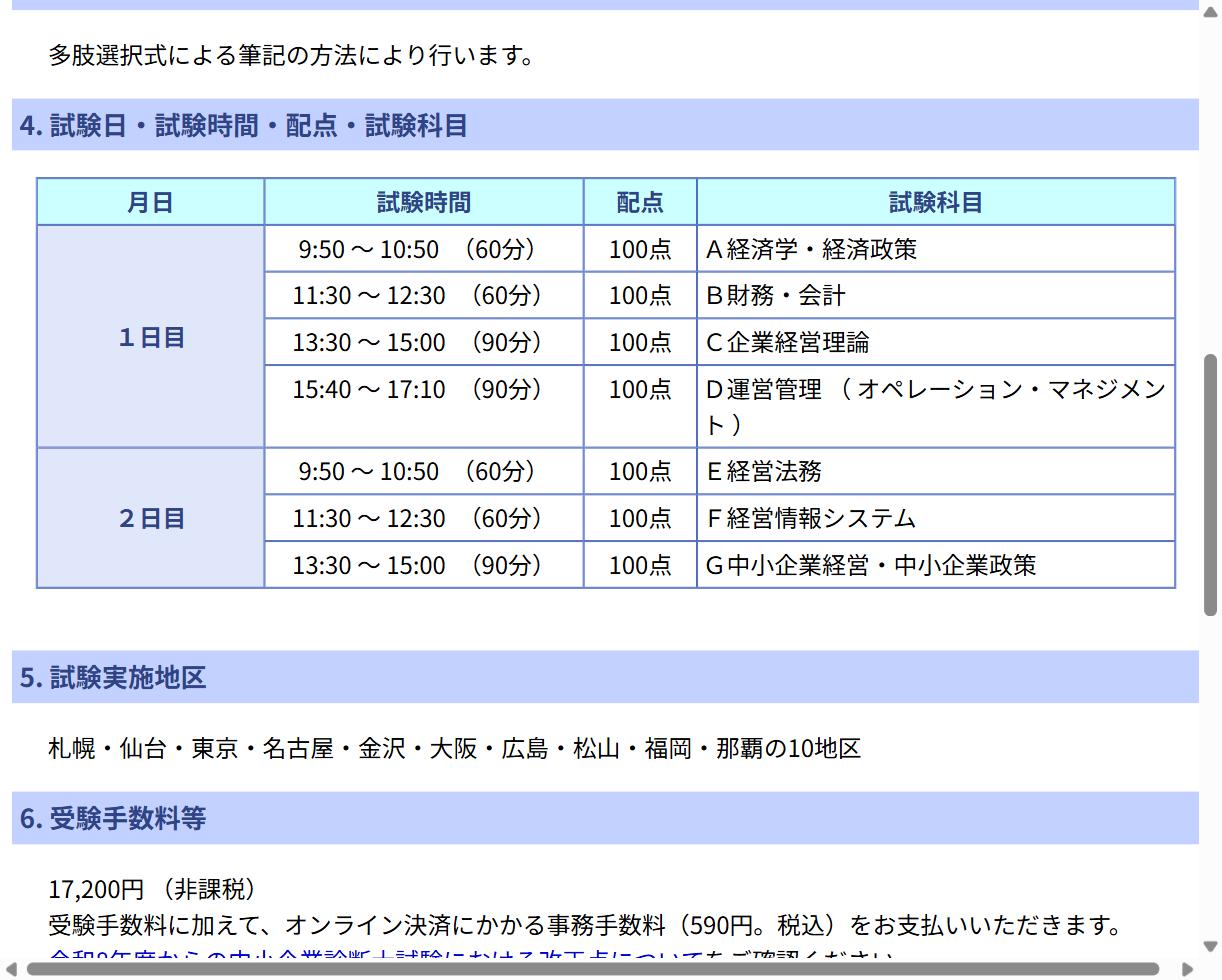The image size is (1222, 980).
Task: Click the horizontal scrollbar thumb
Action: point(592,969)
